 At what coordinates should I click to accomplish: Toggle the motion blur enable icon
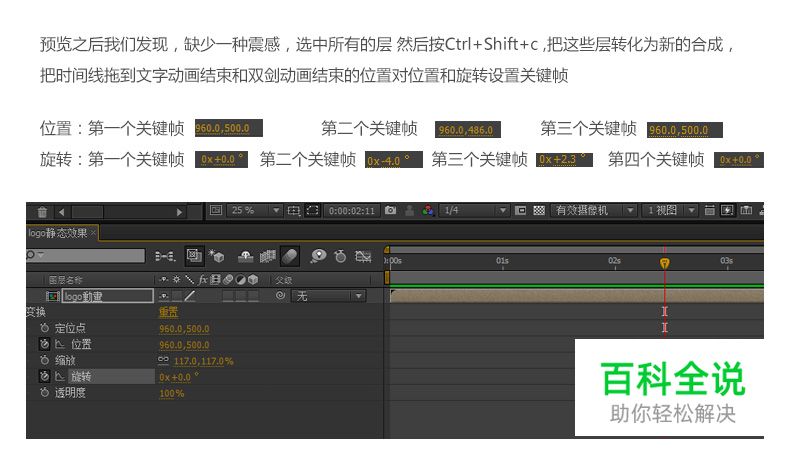tap(289, 255)
